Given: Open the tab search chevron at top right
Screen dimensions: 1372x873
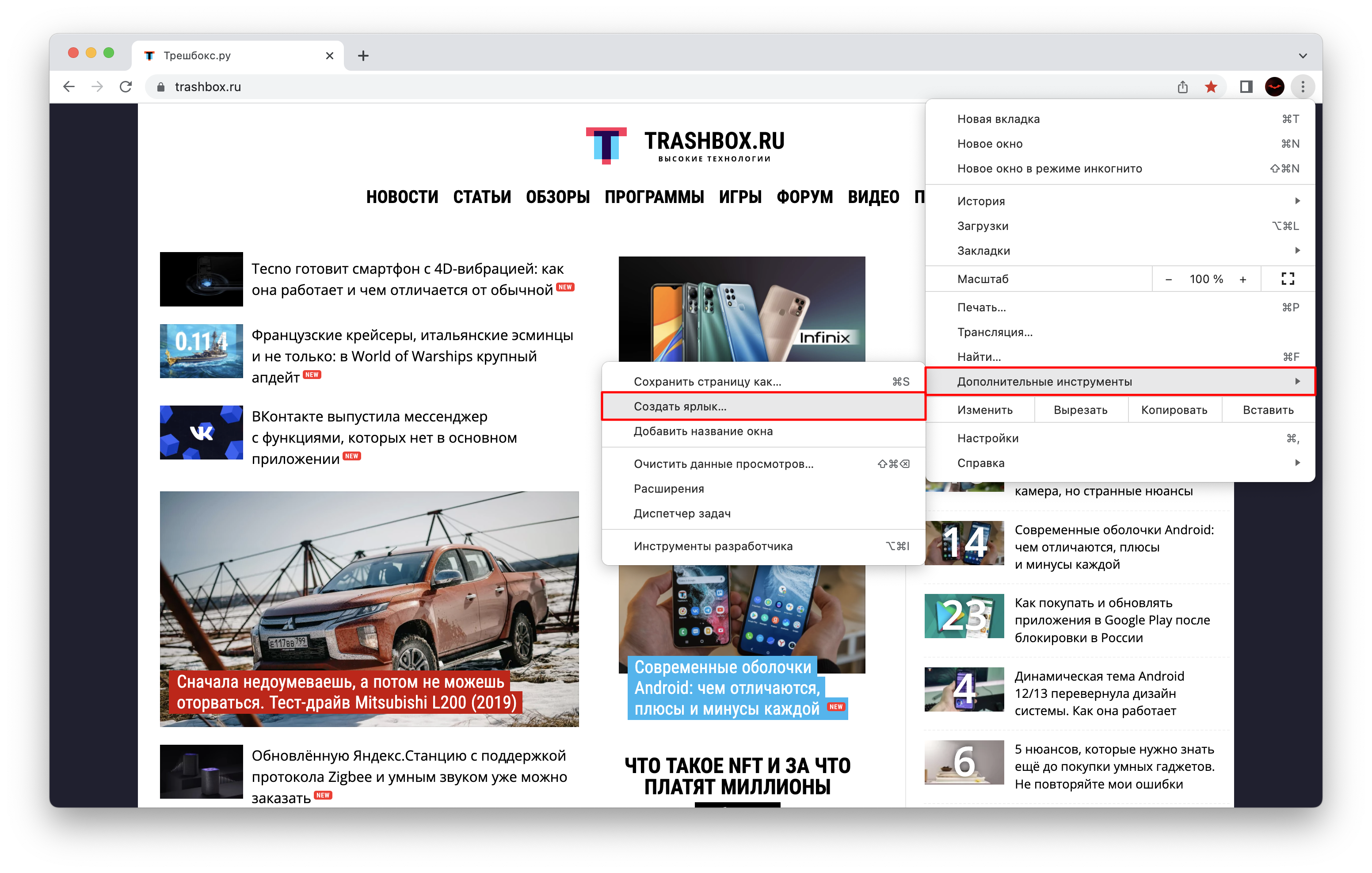Looking at the screenshot, I should [x=1303, y=55].
